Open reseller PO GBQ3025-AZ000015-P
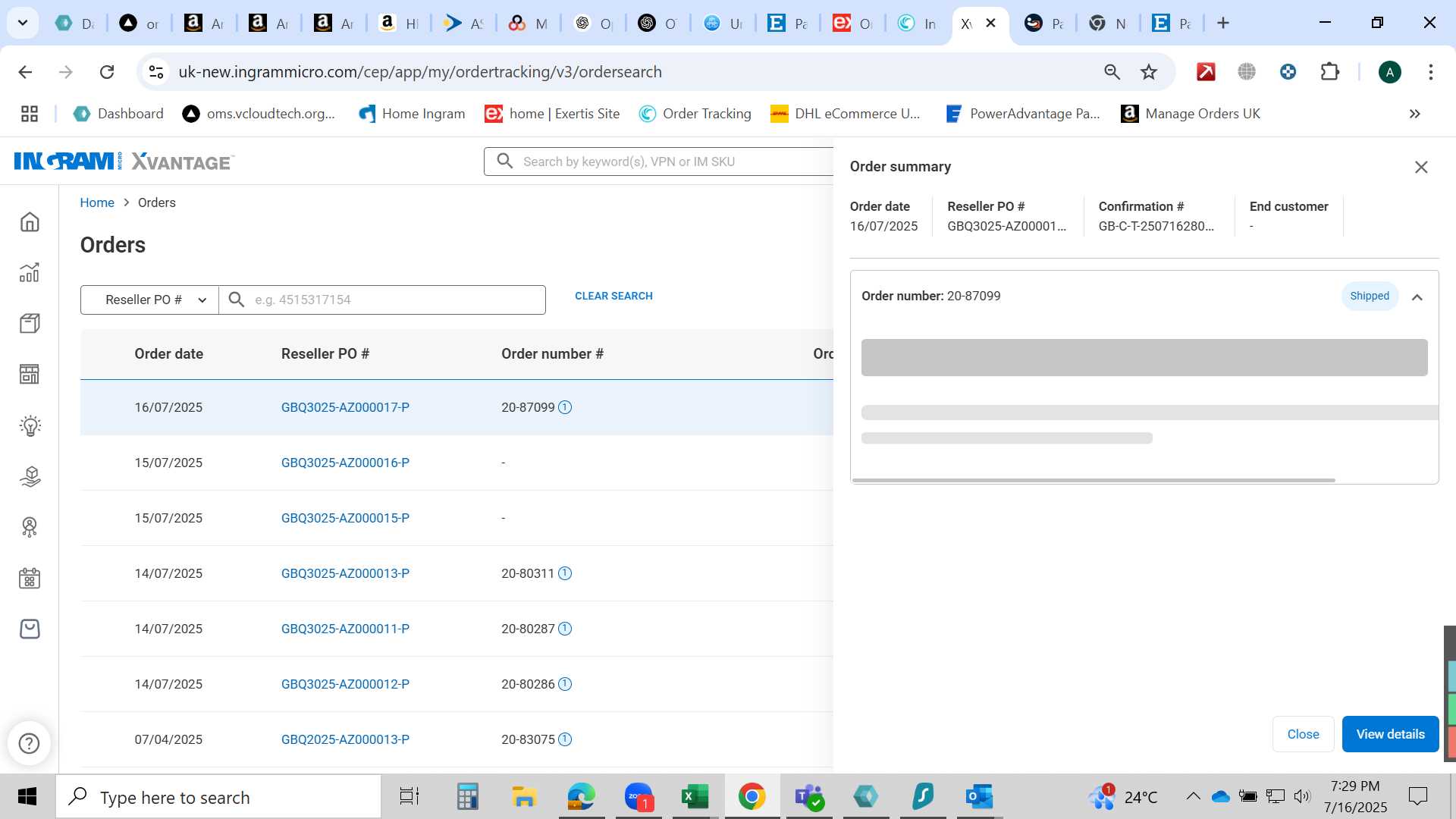This screenshot has width=1456, height=819. [345, 518]
